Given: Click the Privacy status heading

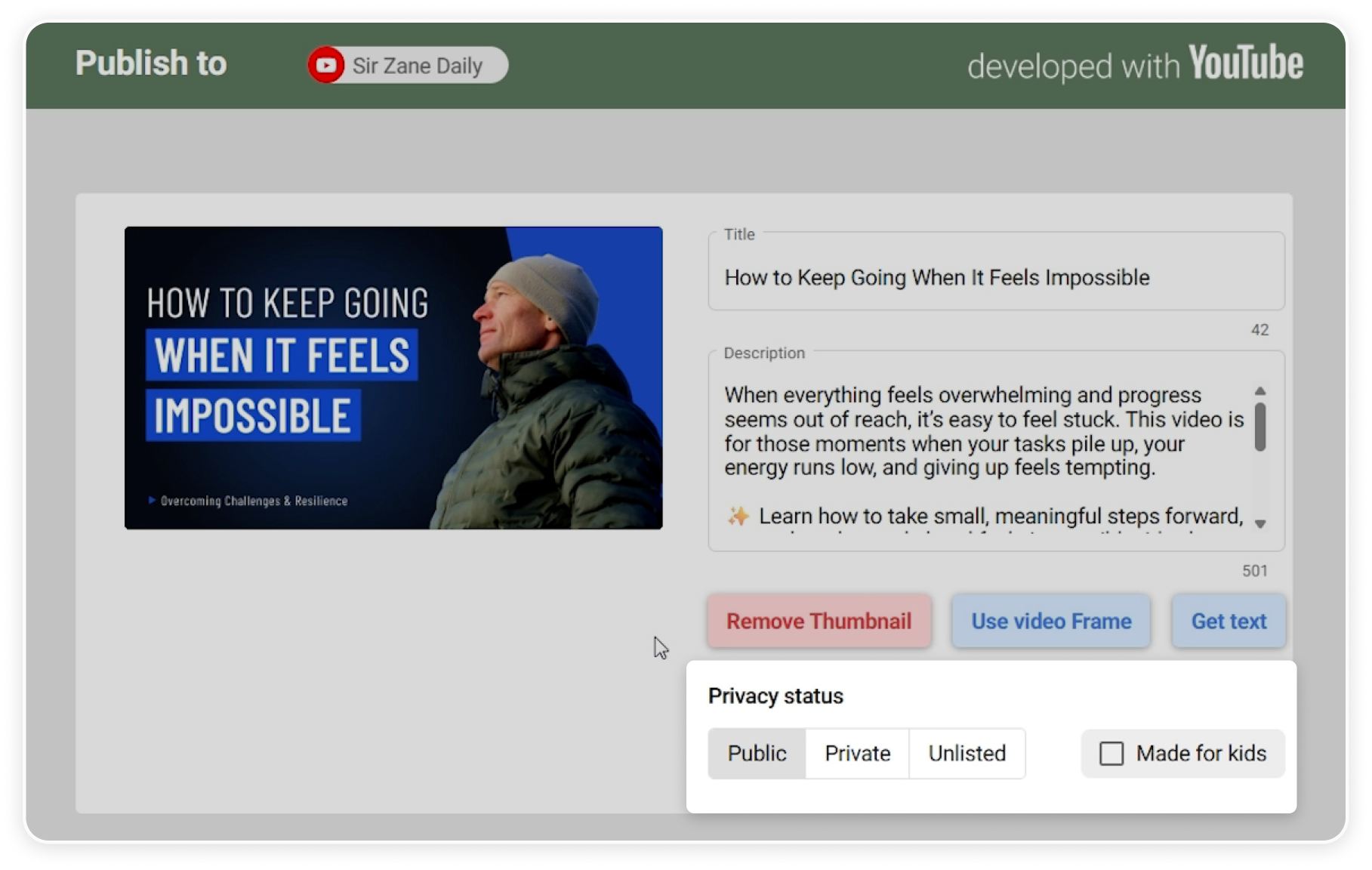Looking at the screenshot, I should [775, 696].
